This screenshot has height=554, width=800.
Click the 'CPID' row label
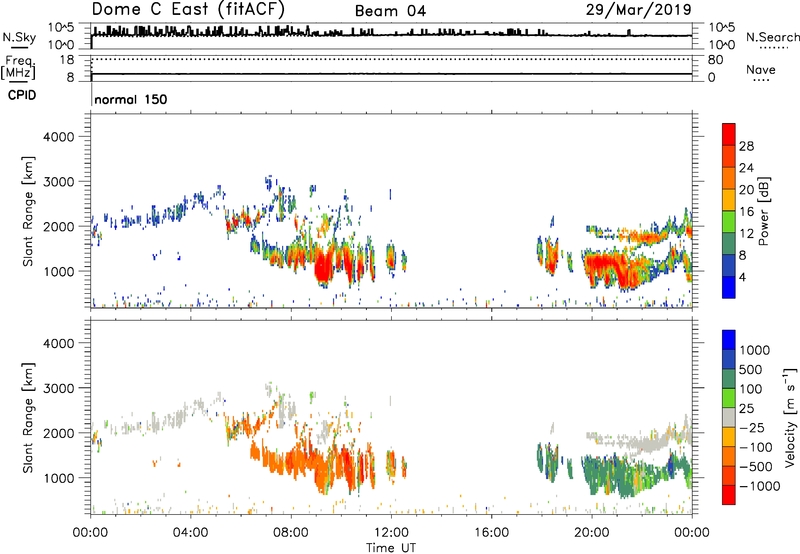(x=22, y=95)
